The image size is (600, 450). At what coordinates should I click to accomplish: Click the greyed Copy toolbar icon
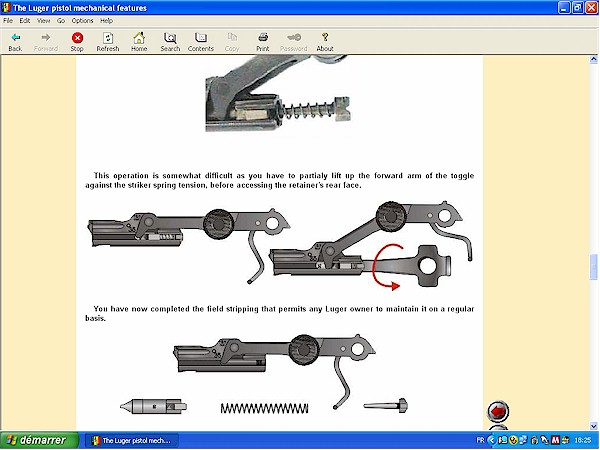232,37
